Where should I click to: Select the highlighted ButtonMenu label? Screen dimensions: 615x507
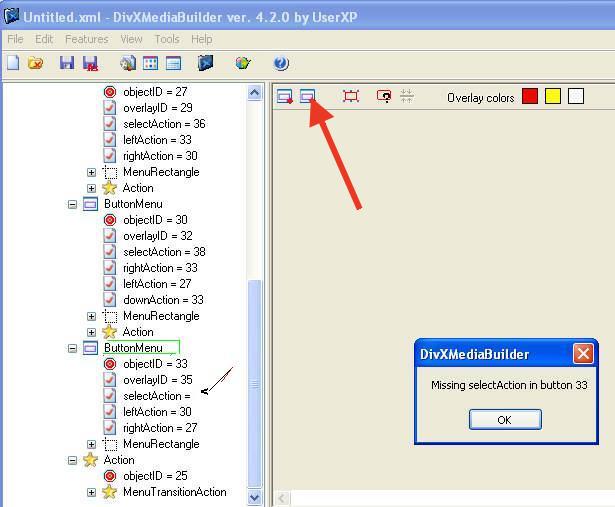pos(133,348)
